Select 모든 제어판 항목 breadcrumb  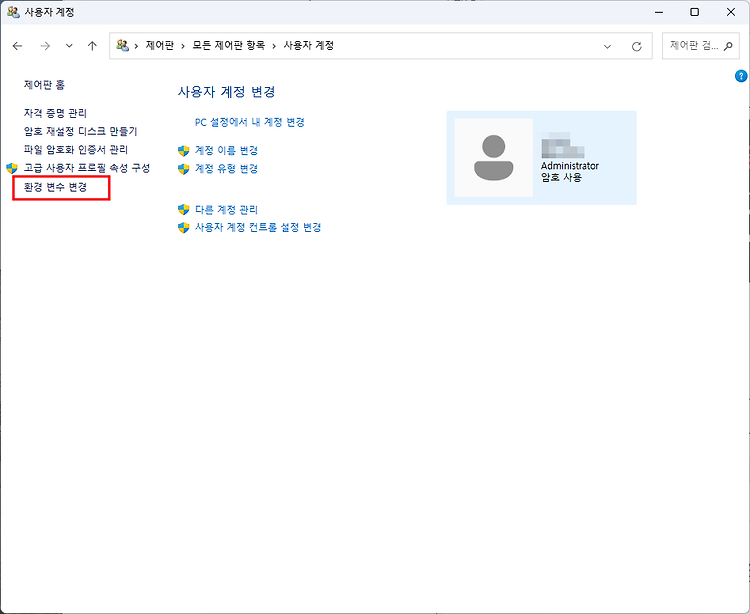(228, 45)
